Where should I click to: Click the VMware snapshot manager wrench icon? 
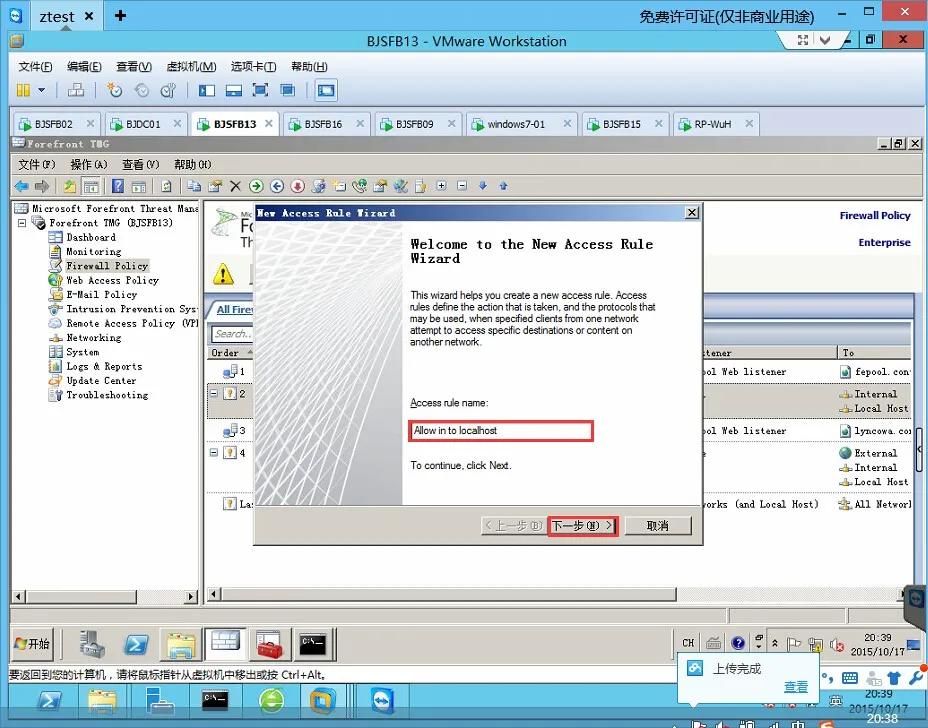pyautogui.click(x=169, y=90)
